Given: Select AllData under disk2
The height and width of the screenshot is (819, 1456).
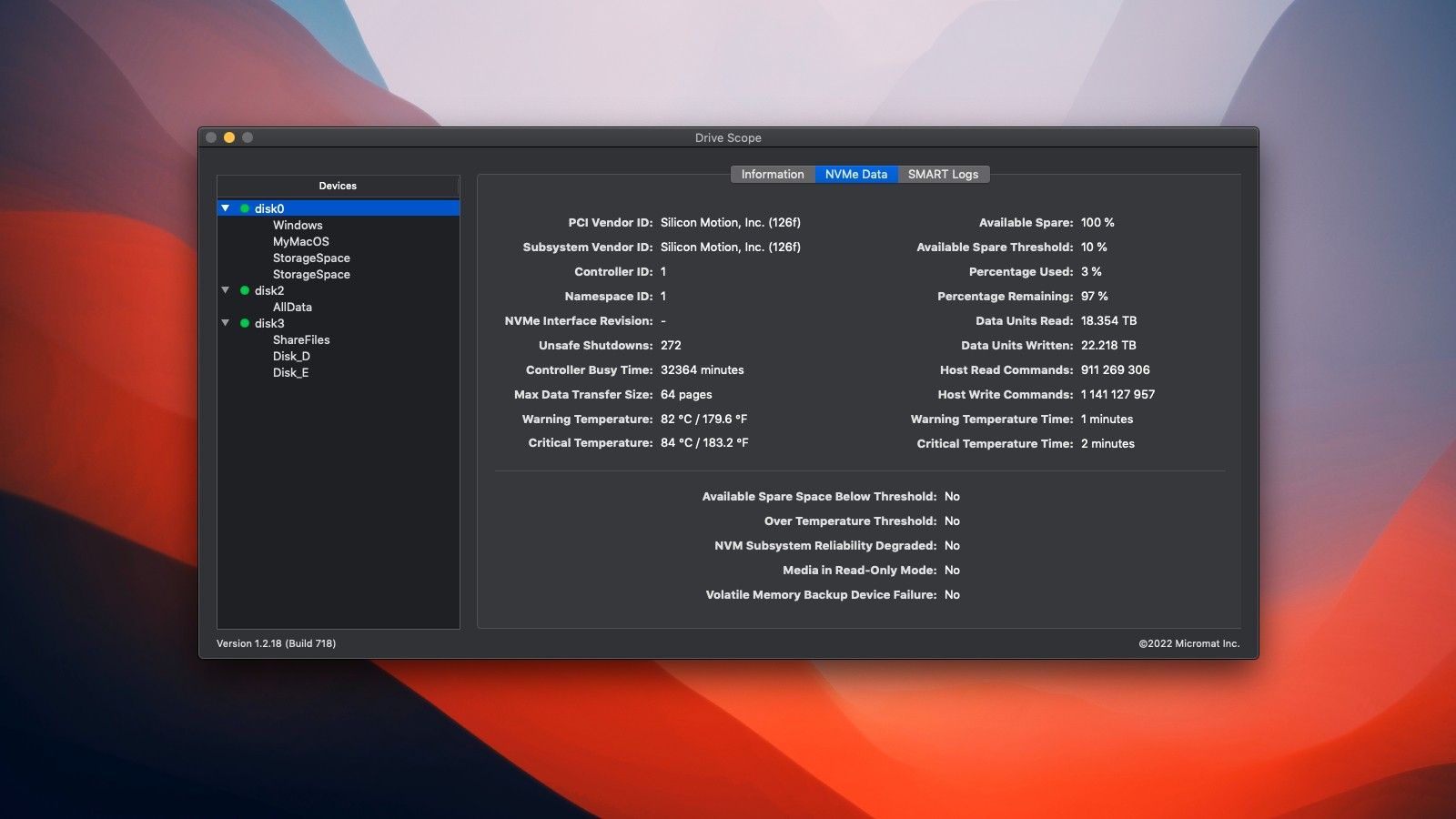Looking at the screenshot, I should [x=293, y=307].
